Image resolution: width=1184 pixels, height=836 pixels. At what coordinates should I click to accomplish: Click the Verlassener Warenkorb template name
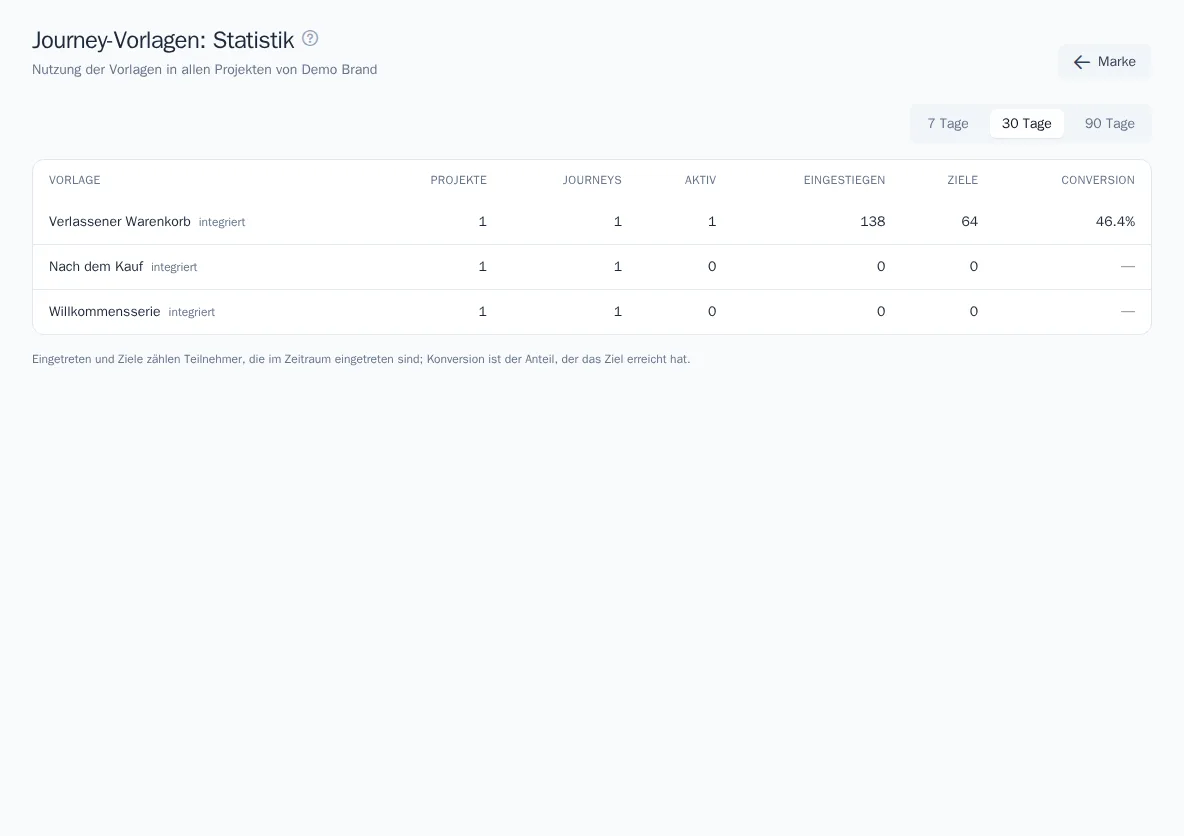click(119, 221)
